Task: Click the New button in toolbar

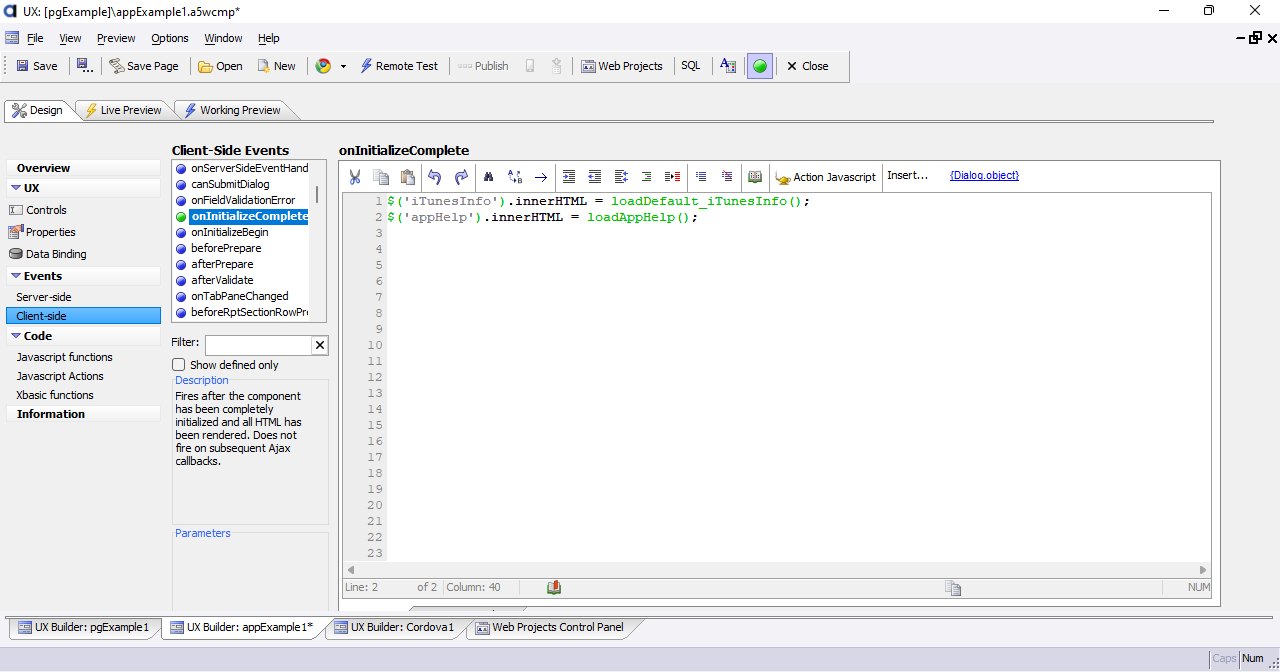Action: [x=276, y=66]
